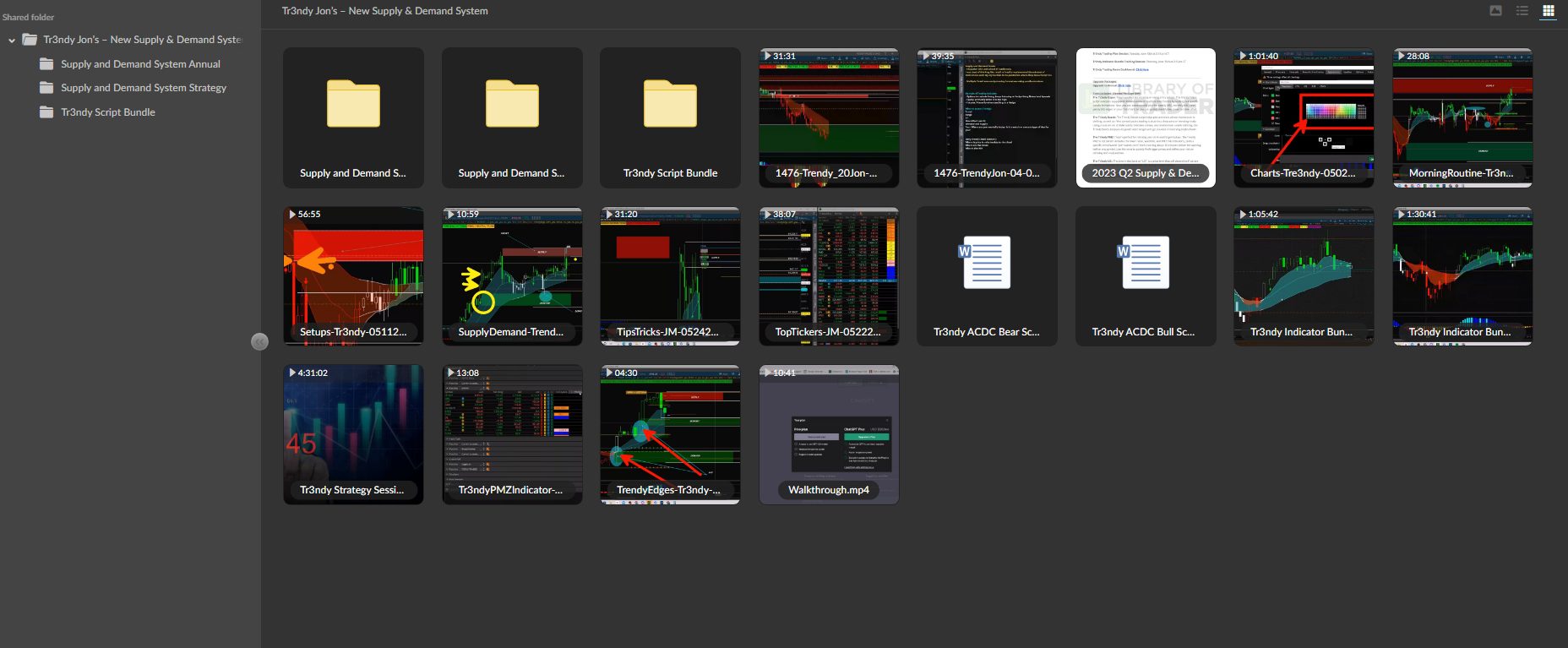This screenshot has height=648, width=1568.
Task: Open MorningRoutine-Tr3n video thumbnail
Action: coord(1462,117)
